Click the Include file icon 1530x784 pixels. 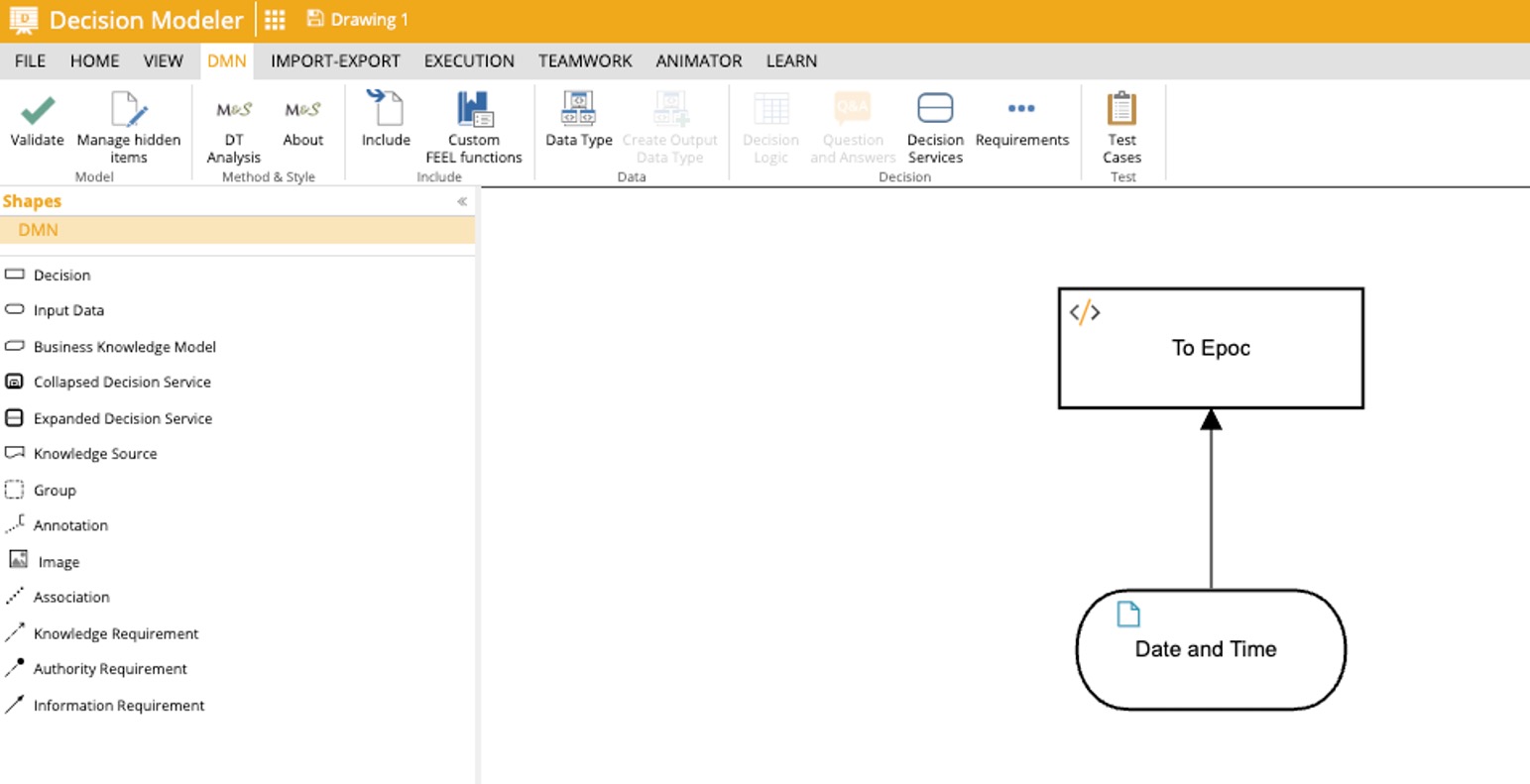coord(385,109)
